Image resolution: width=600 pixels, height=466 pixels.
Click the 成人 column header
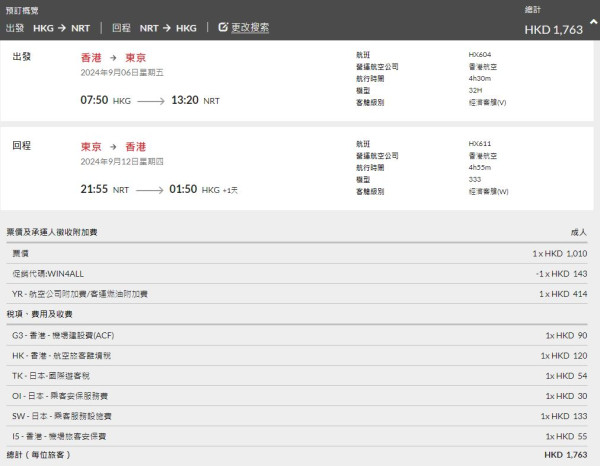click(x=579, y=232)
